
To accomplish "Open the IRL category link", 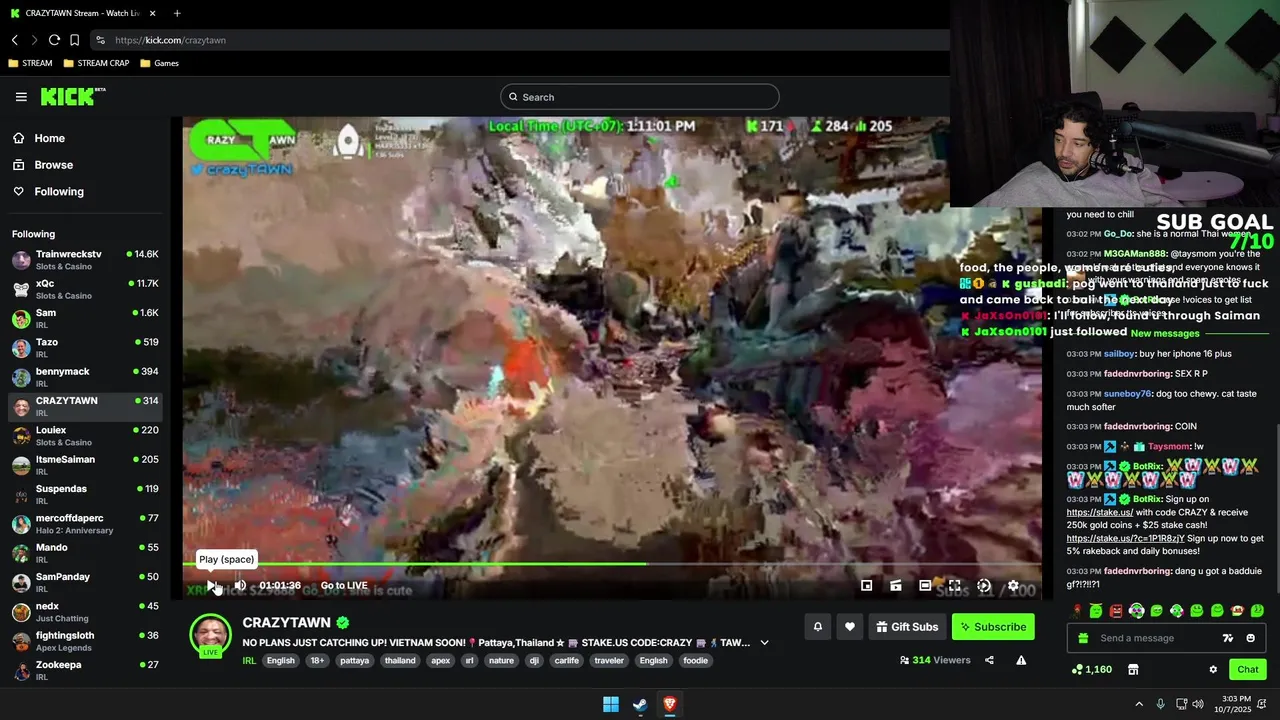I will [x=249, y=661].
